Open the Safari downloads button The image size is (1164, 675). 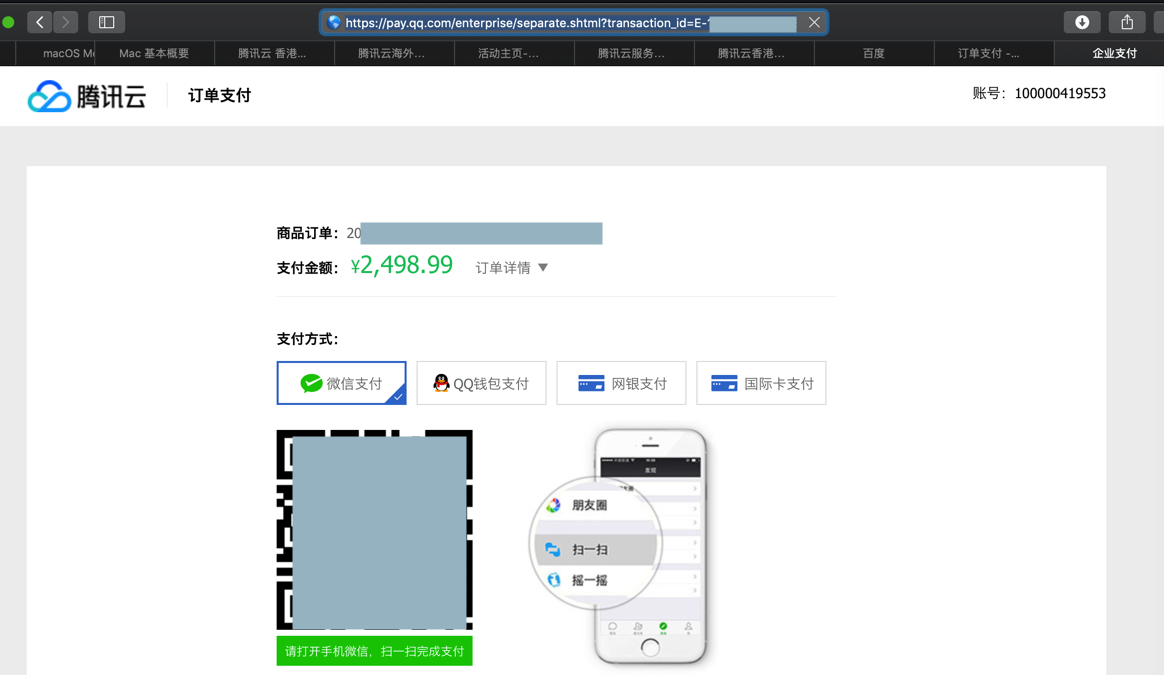click(x=1082, y=22)
